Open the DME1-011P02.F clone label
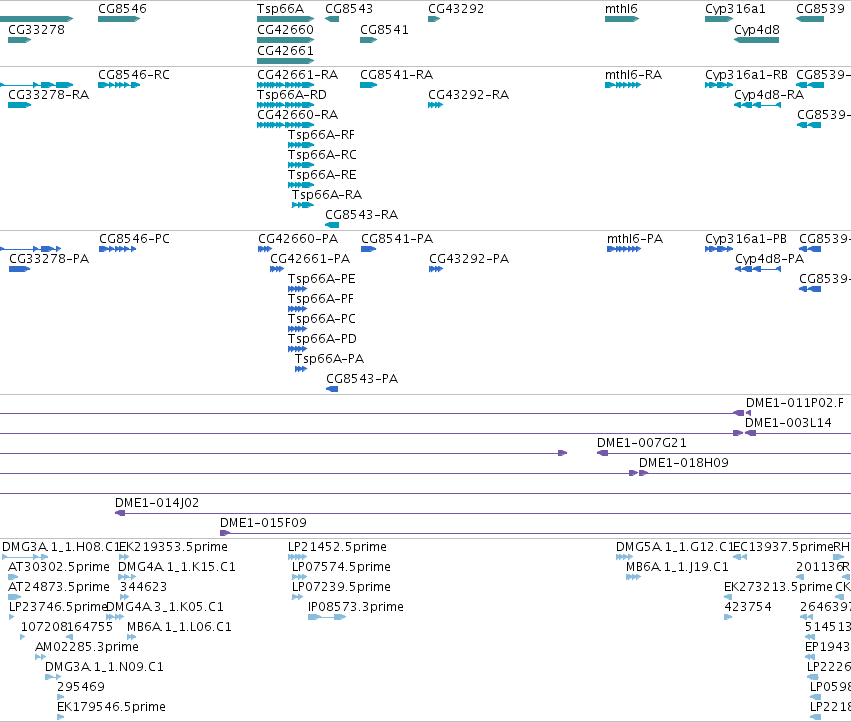Image resolution: width=851 pixels, height=722 pixels. click(x=795, y=403)
